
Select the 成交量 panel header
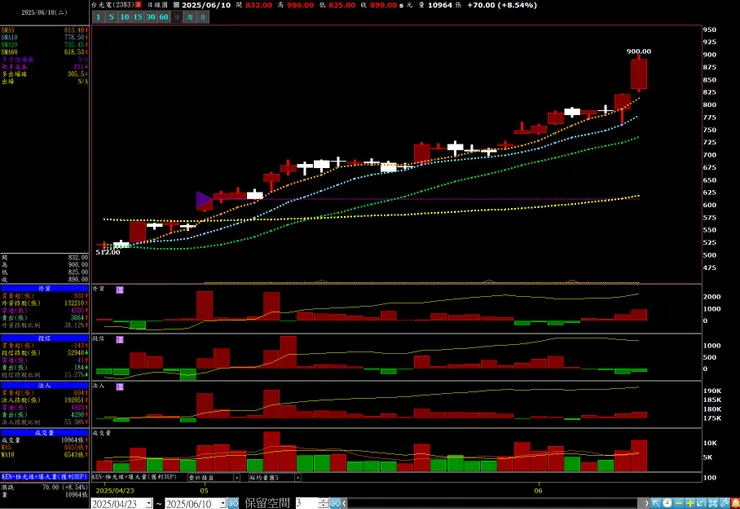[x=44, y=433]
